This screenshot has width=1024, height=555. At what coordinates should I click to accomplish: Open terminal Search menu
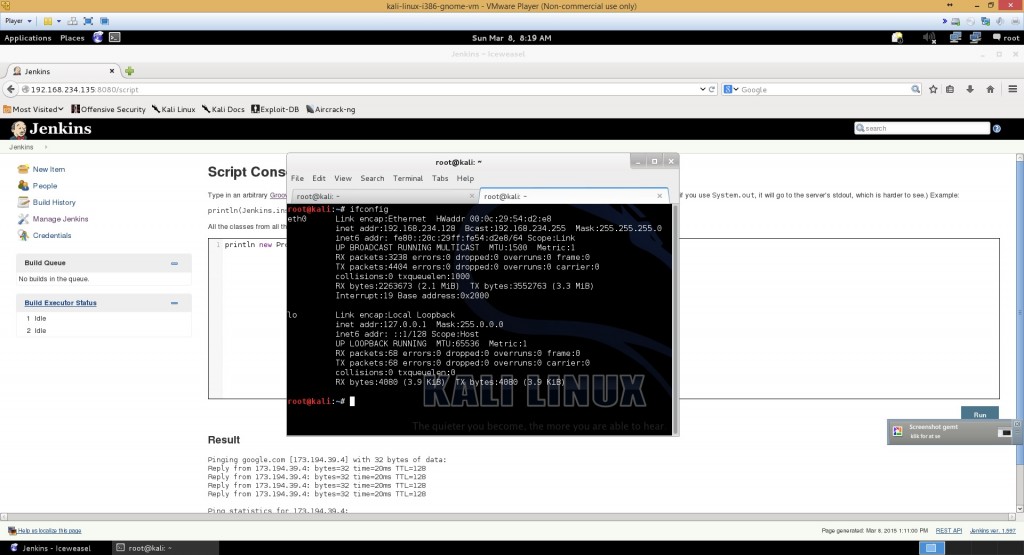point(372,178)
